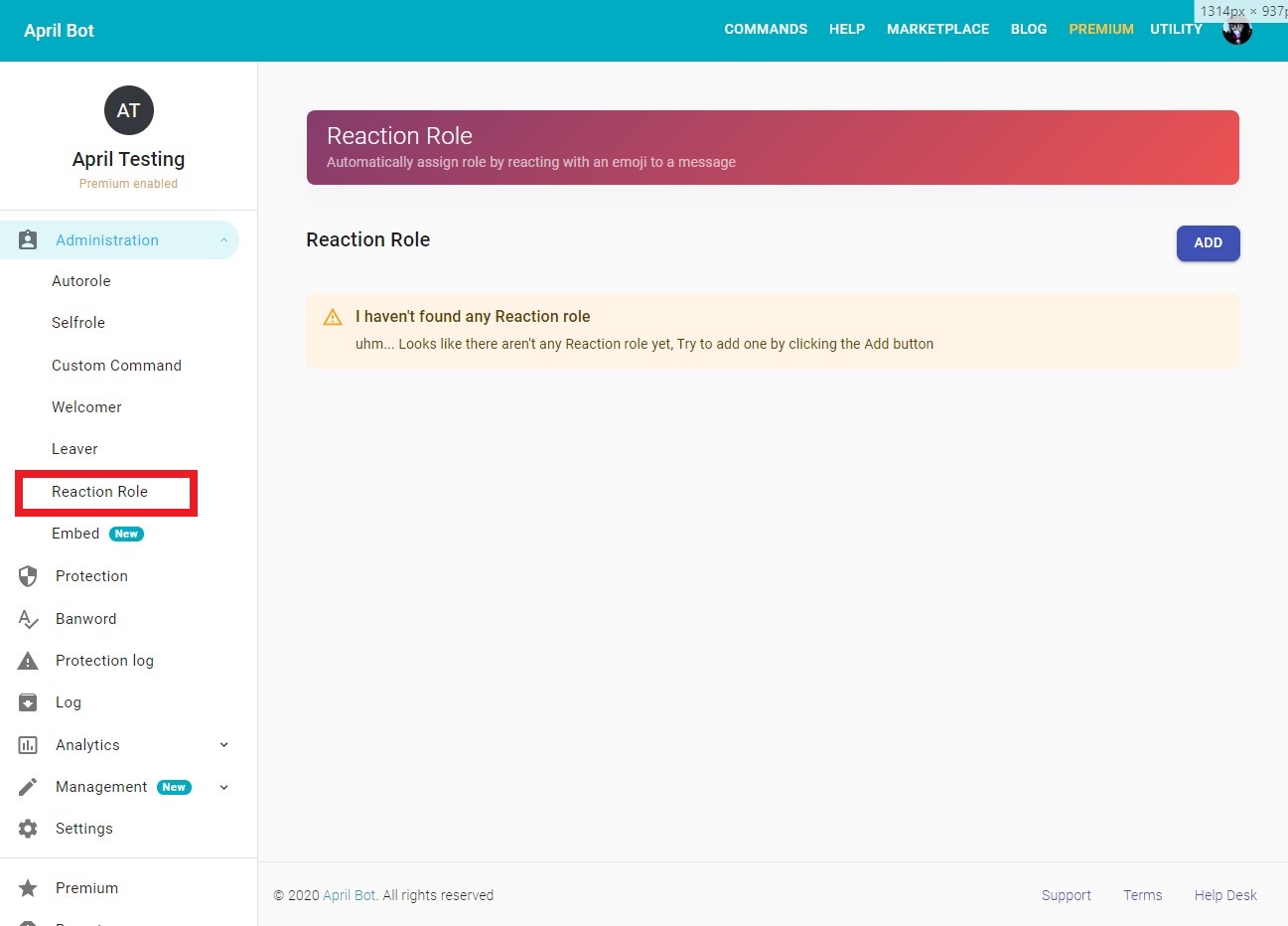Click the New badge beside Management
Image resolution: width=1288 pixels, height=926 pixels.
pyautogui.click(x=174, y=787)
